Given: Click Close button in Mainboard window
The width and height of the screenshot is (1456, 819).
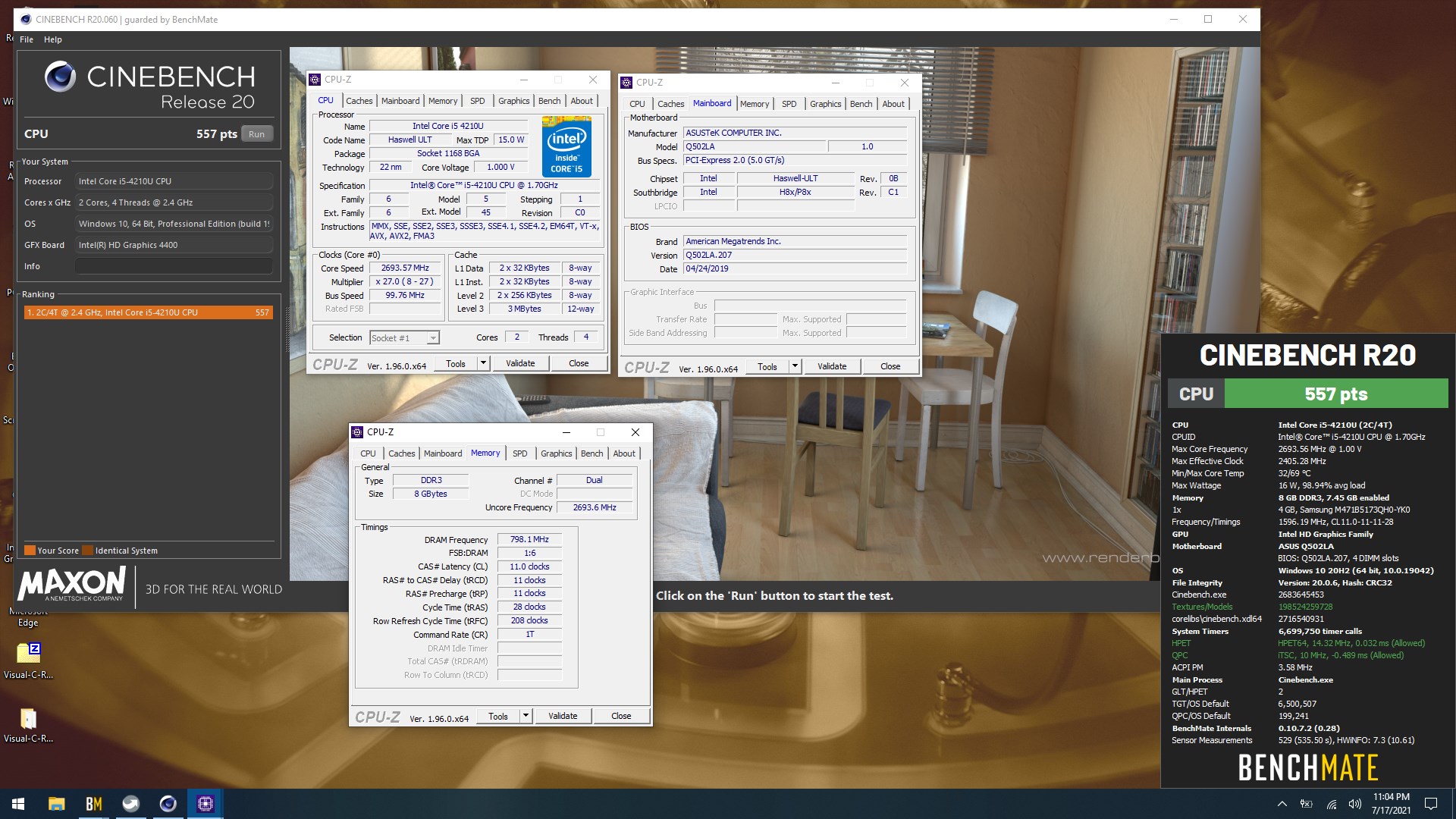Looking at the screenshot, I should (x=890, y=367).
